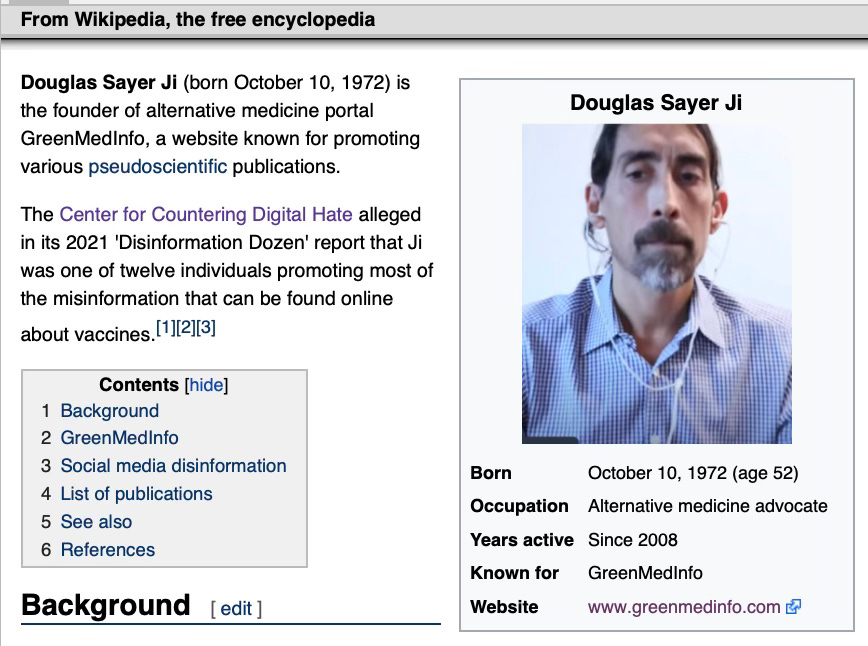868x646 pixels.
Task: Click the external link icon beside website
Action: pyautogui.click(x=793, y=607)
